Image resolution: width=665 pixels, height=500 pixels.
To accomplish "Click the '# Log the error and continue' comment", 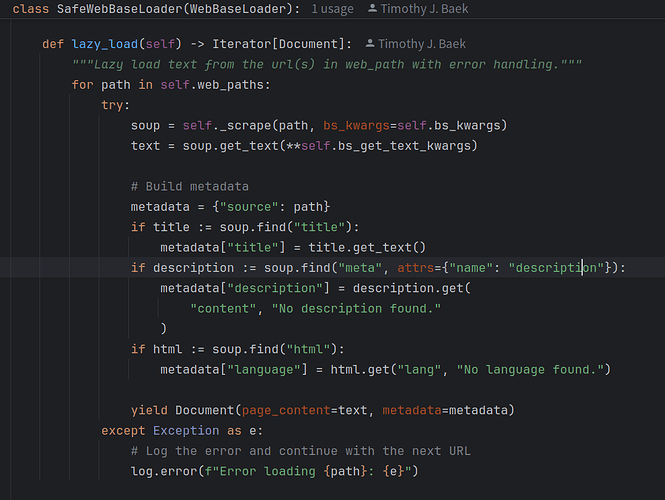I will (301, 451).
